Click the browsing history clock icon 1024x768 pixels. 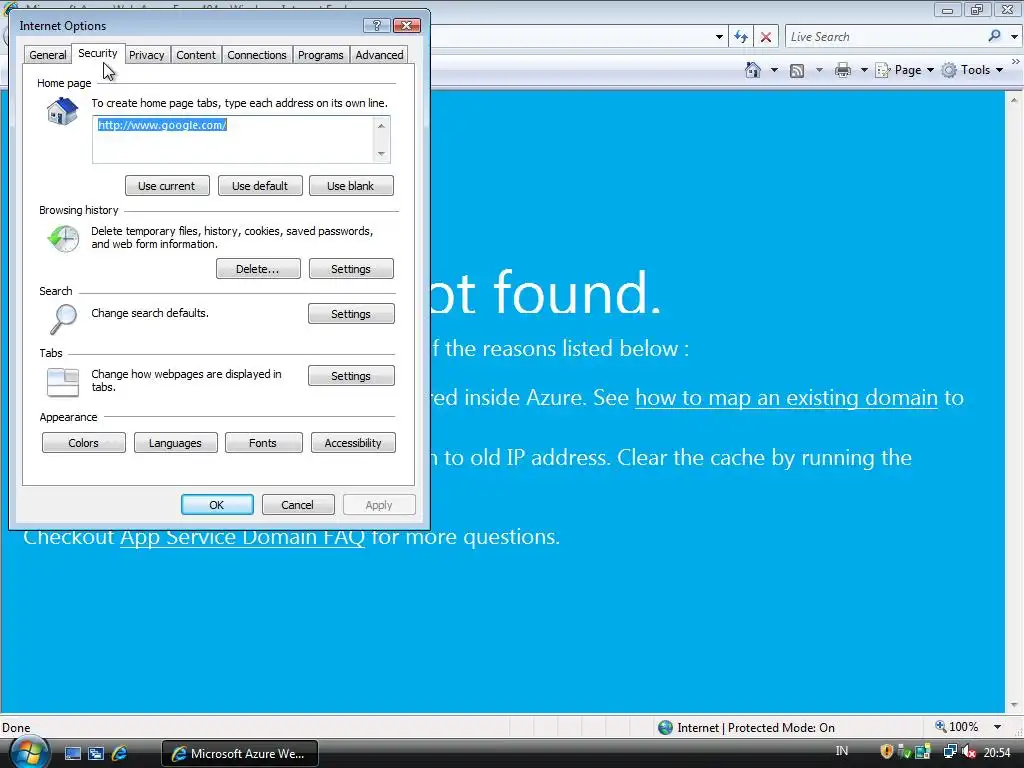63,238
